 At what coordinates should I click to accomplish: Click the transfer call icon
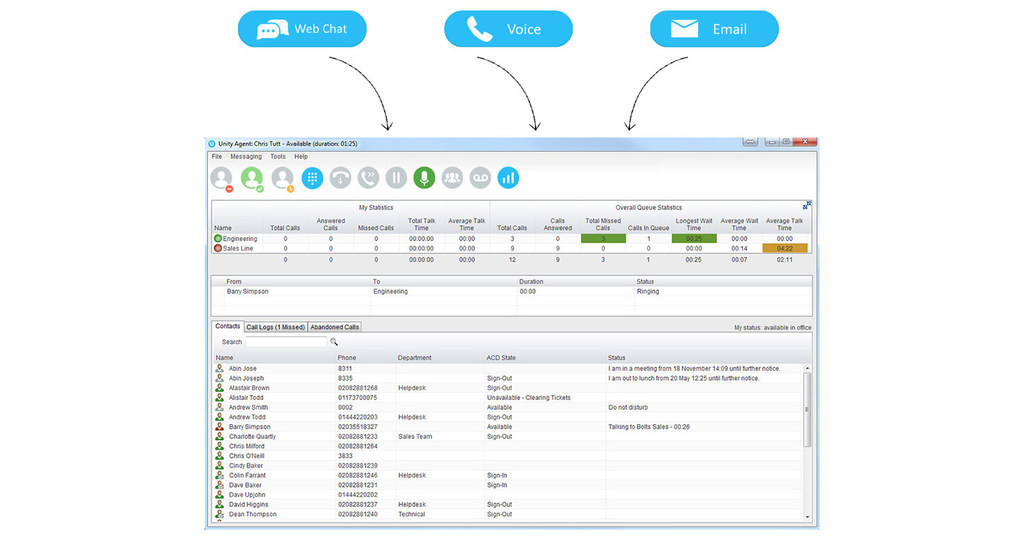(368, 178)
